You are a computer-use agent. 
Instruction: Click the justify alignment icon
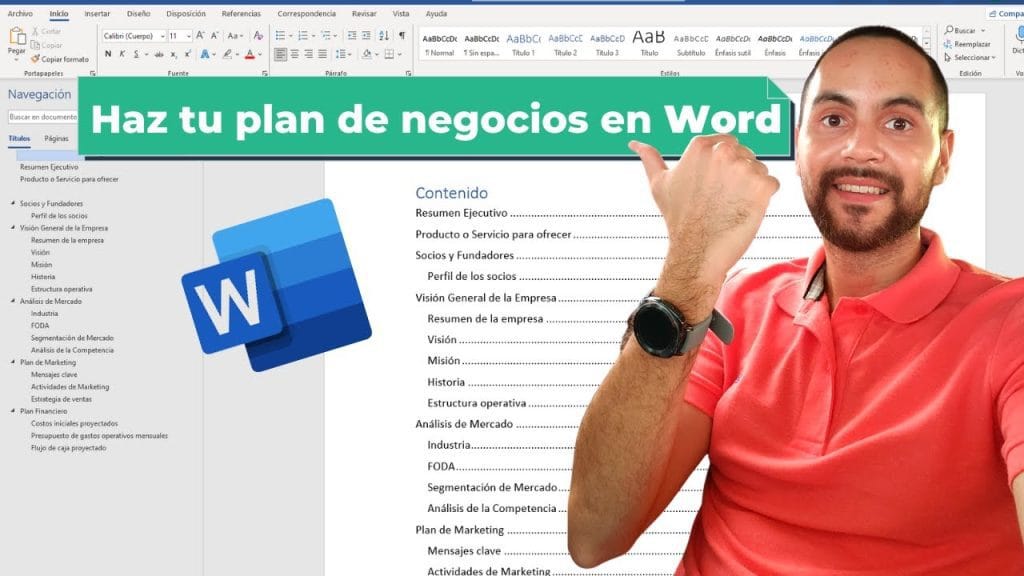322,54
